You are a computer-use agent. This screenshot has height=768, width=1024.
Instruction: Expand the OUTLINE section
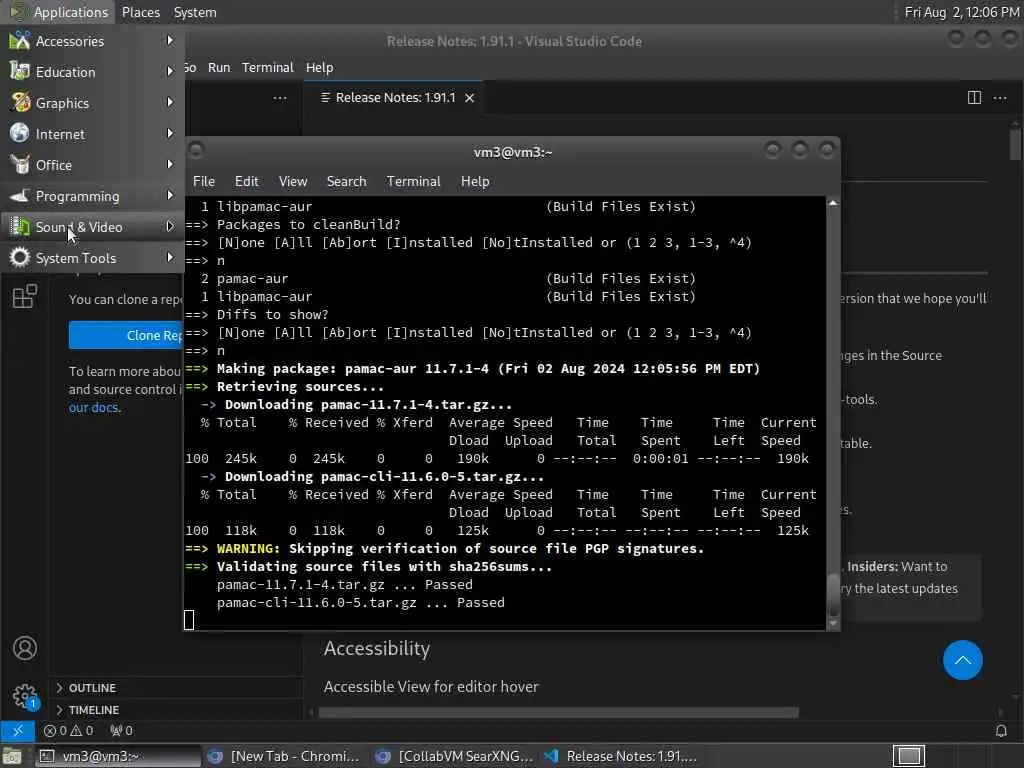(176, 688)
